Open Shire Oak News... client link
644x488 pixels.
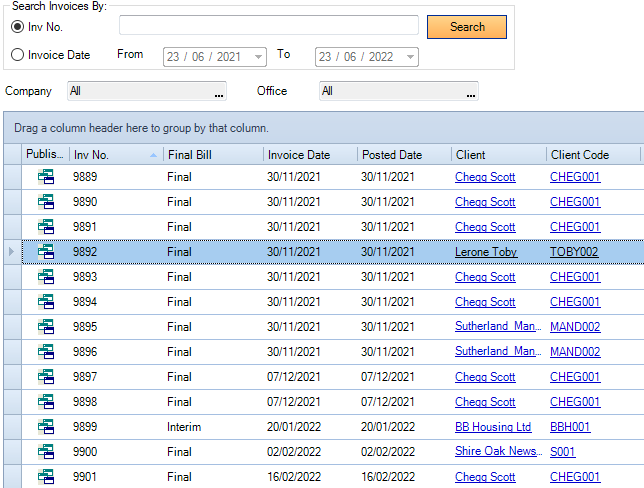coord(498,451)
